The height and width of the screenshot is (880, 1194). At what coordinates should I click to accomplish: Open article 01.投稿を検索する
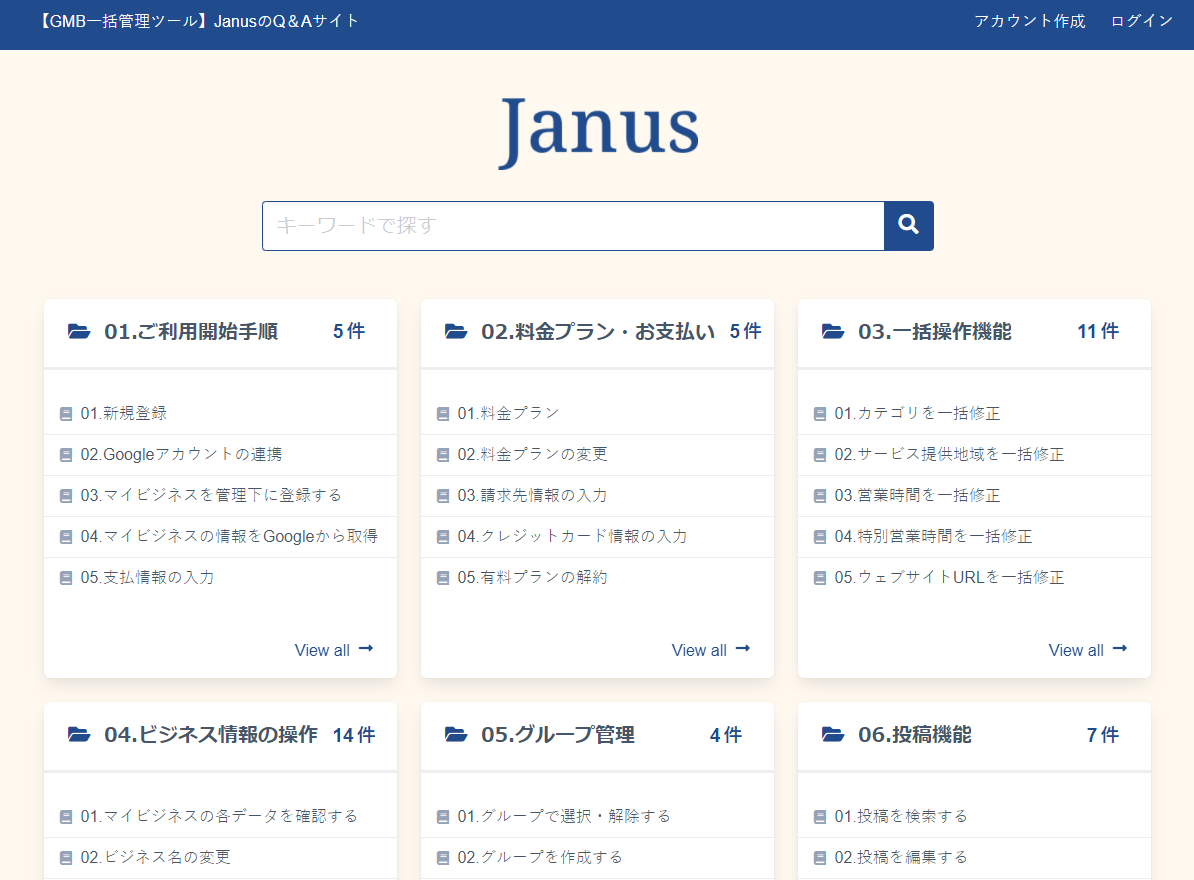coord(901,817)
